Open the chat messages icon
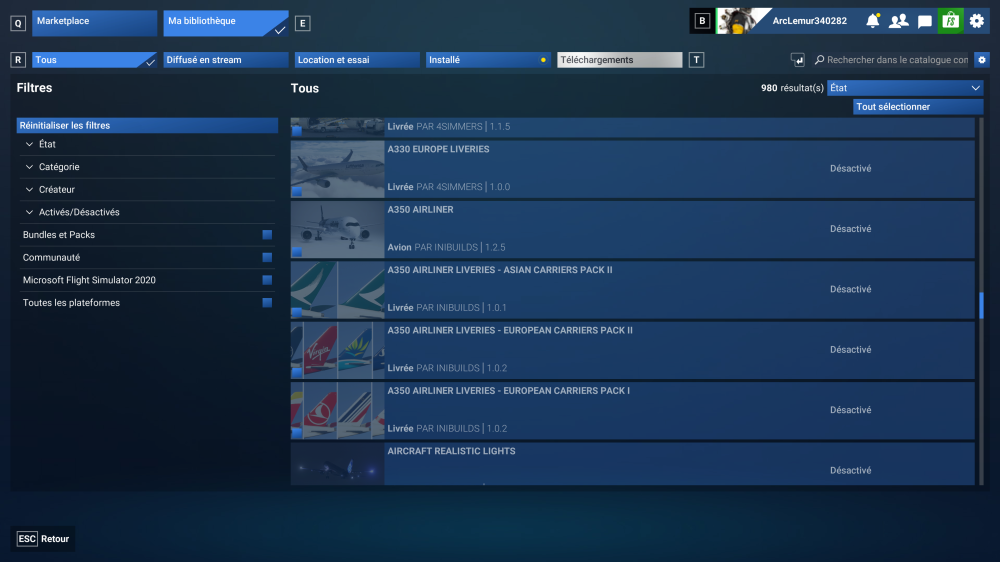The height and width of the screenshot is (562, 1000). coord(924,22)
